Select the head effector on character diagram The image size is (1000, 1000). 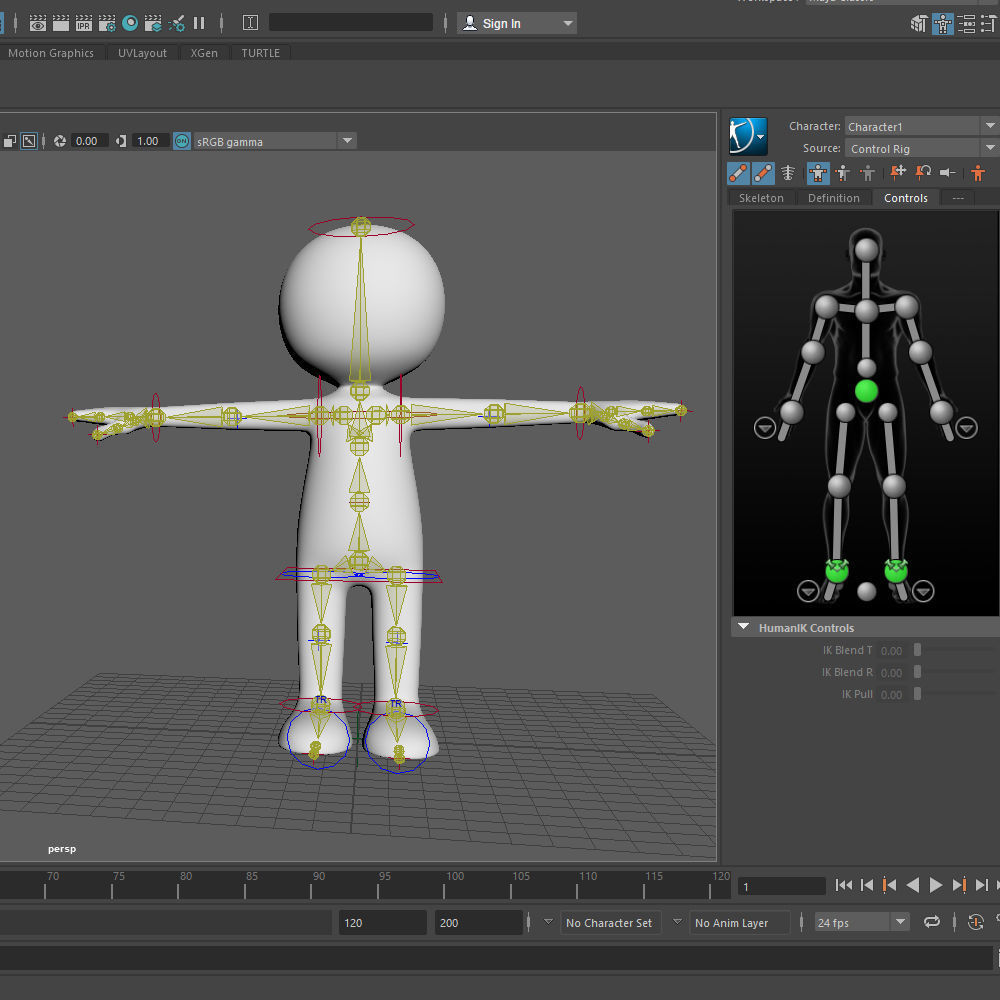[x=866, y=249]
